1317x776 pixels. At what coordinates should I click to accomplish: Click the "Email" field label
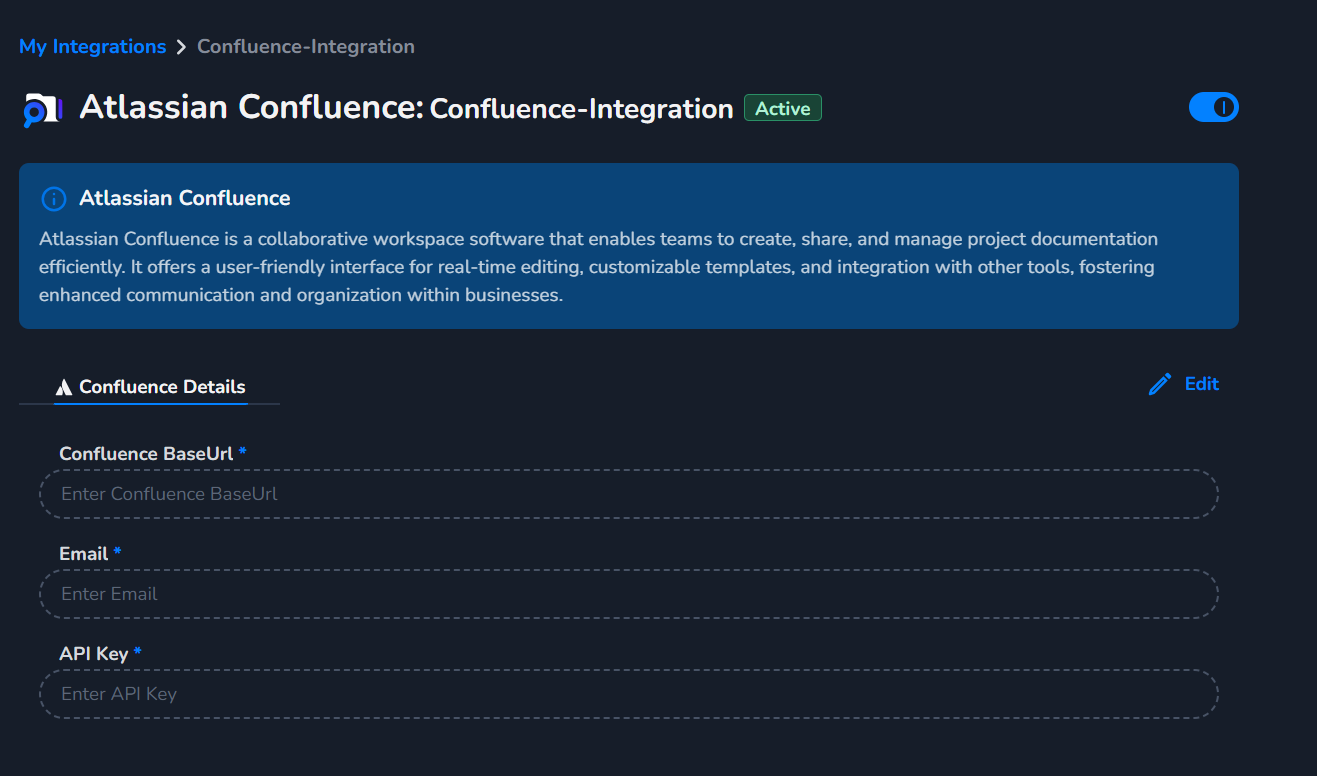pyautogui.click(x=84, y=554)
